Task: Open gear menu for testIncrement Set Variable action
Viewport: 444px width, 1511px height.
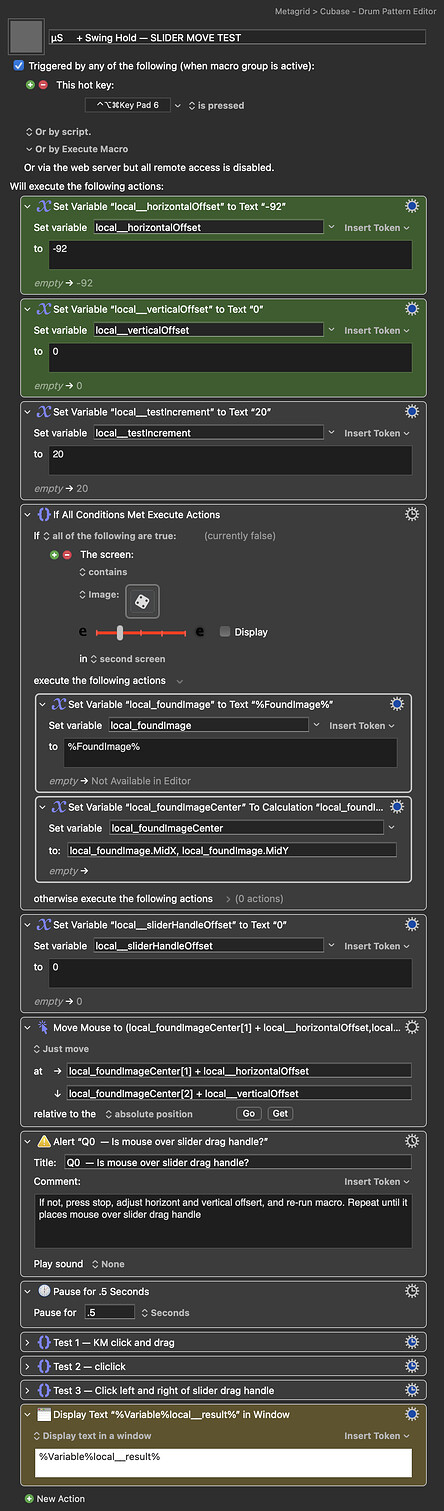Action: point(411,411)
